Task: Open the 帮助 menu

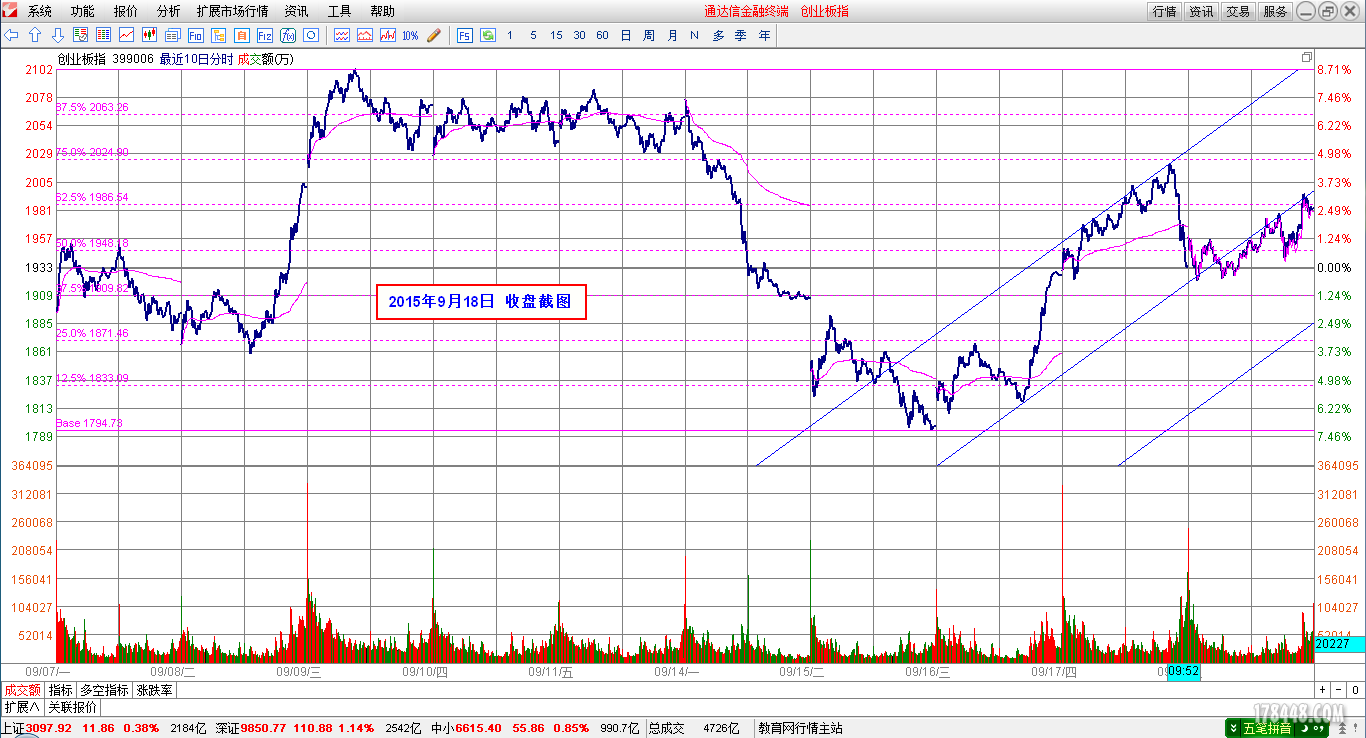Action: click(382, 11)
